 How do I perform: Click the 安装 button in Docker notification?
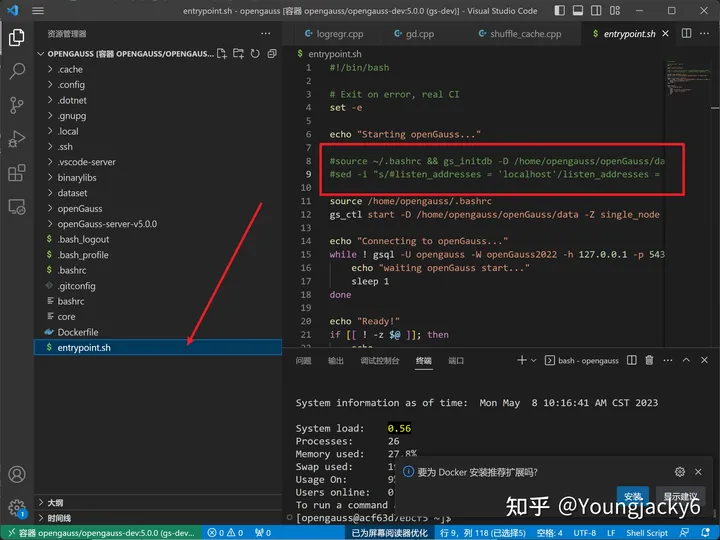coord(633,496)
